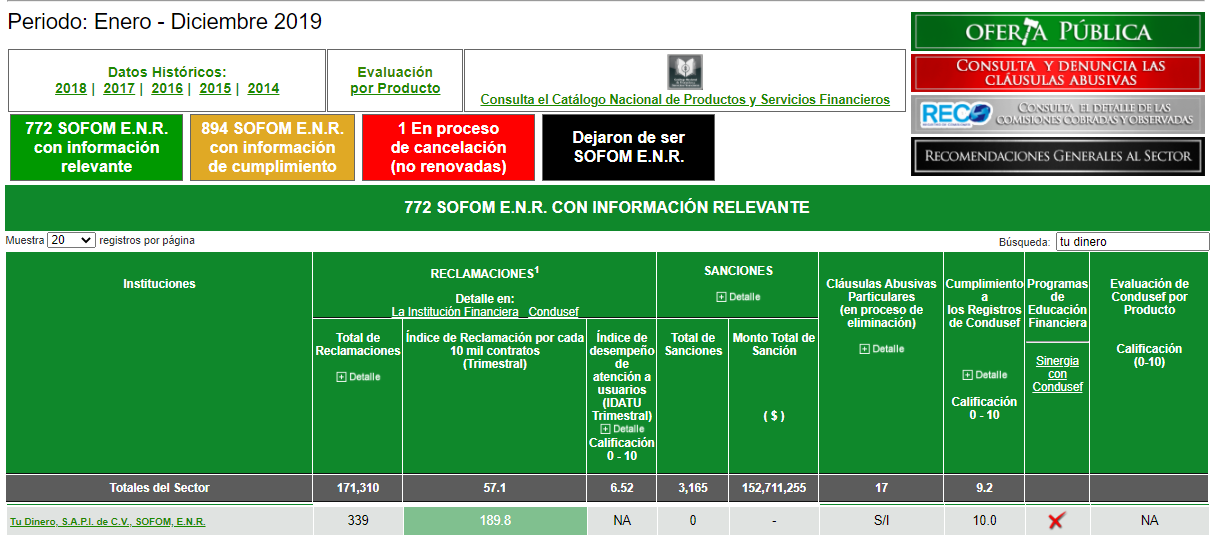Click the Instituciones column header

click(159, 284)
